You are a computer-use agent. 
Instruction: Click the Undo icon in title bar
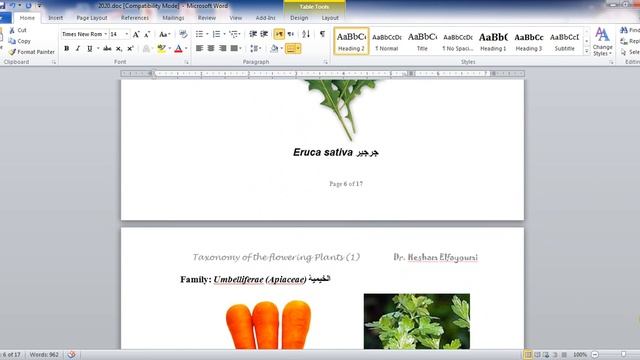pos(12,5)
